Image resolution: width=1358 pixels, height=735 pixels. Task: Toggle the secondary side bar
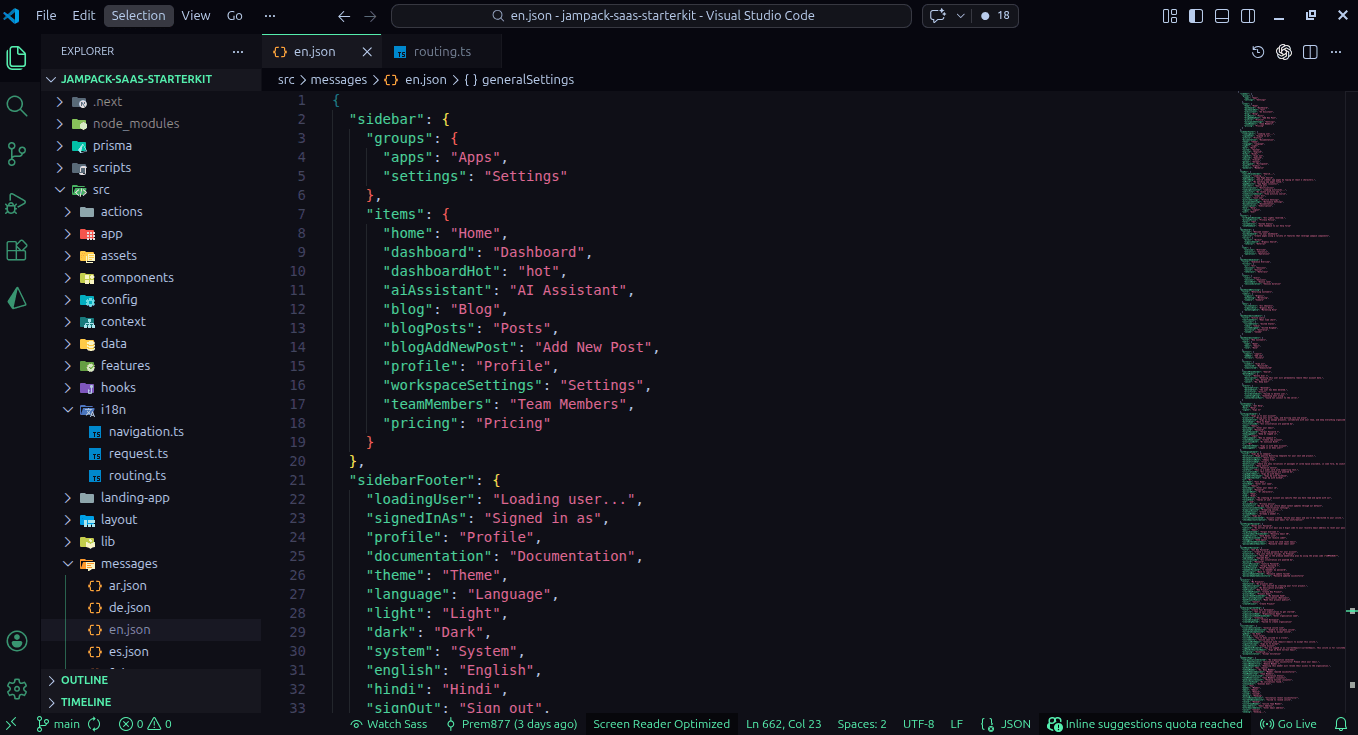coord(1248,16)
